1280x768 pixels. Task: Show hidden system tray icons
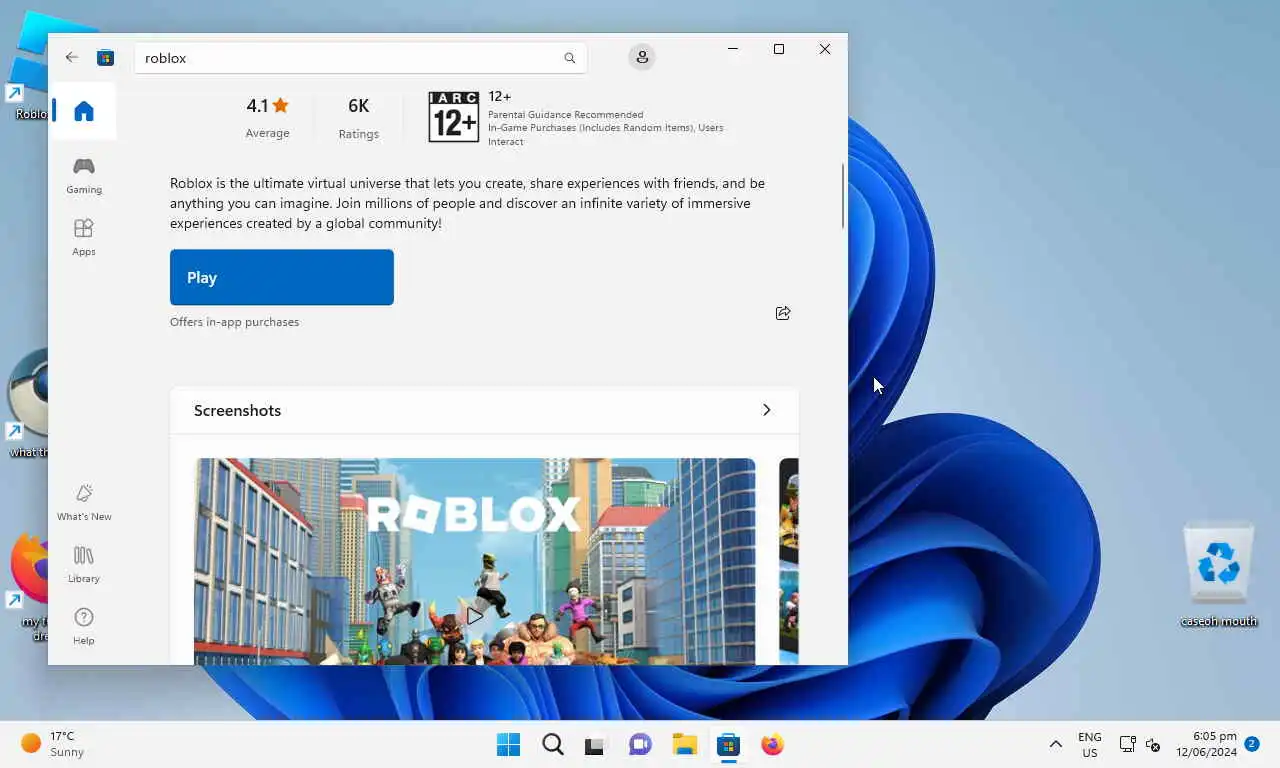pyautogui.click(x=1055, y=744)
